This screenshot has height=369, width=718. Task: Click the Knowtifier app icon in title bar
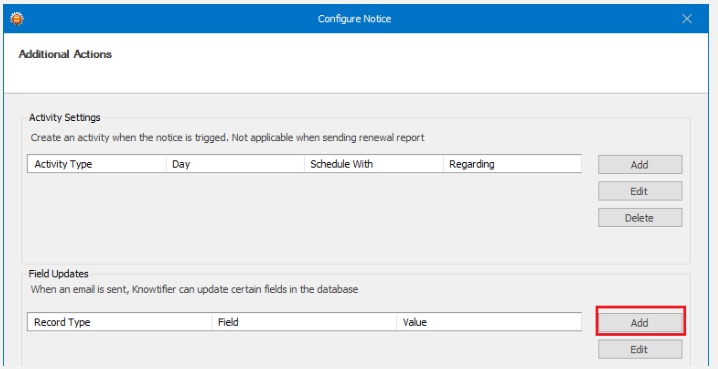(17, 19)
